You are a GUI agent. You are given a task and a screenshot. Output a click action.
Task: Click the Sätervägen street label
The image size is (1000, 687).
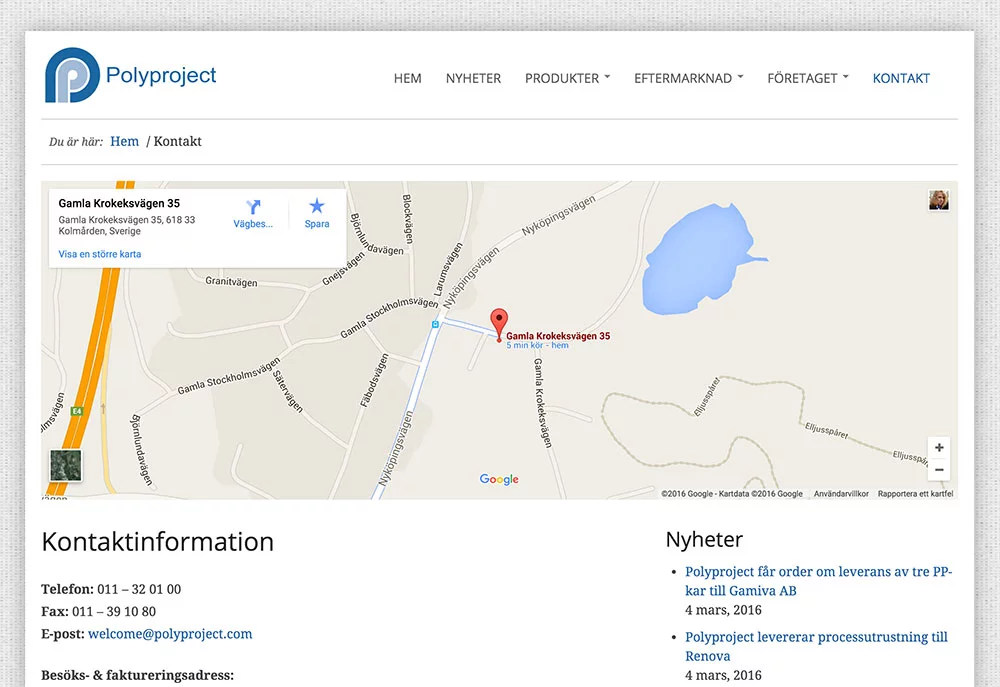coord(288,391)
